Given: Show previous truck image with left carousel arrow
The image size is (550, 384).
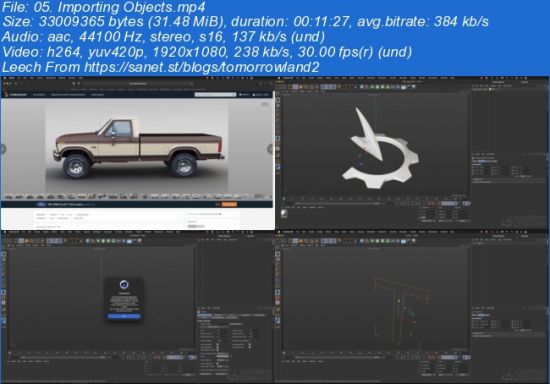Looking at the screenshot, I should click(3, 149).
